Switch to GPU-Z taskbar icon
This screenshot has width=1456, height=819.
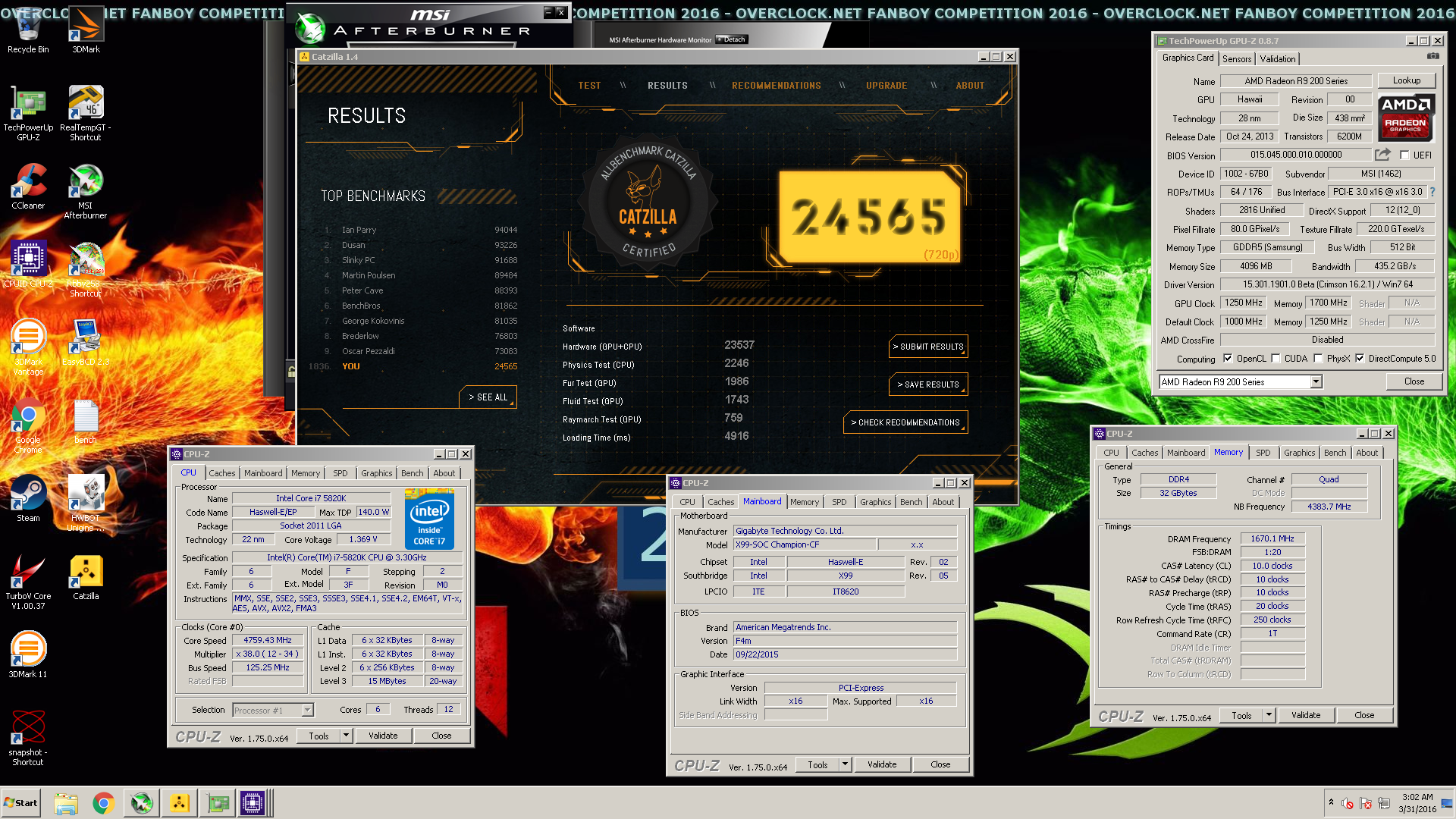click(x=218, y=803)
